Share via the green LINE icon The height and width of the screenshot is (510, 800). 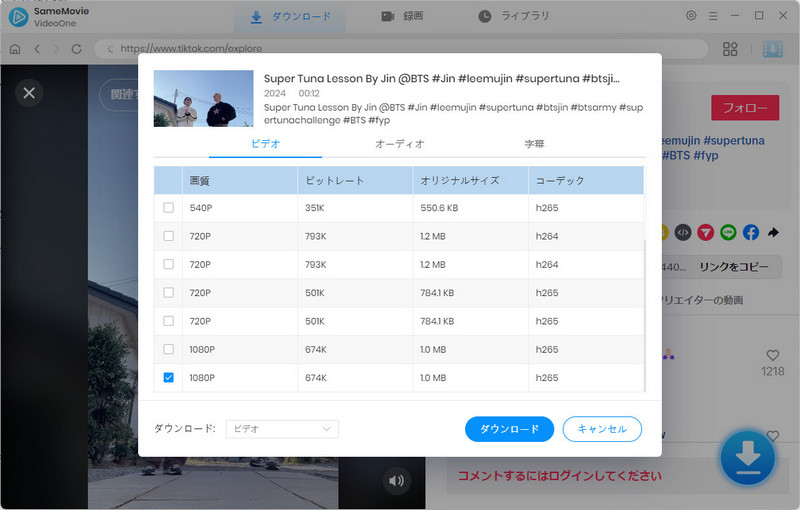coord(728,233)
